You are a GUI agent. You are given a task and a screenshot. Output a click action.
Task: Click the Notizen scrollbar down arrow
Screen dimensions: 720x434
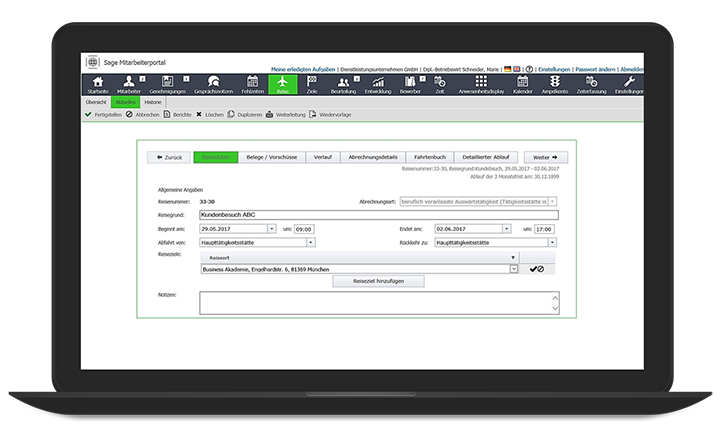555,309
